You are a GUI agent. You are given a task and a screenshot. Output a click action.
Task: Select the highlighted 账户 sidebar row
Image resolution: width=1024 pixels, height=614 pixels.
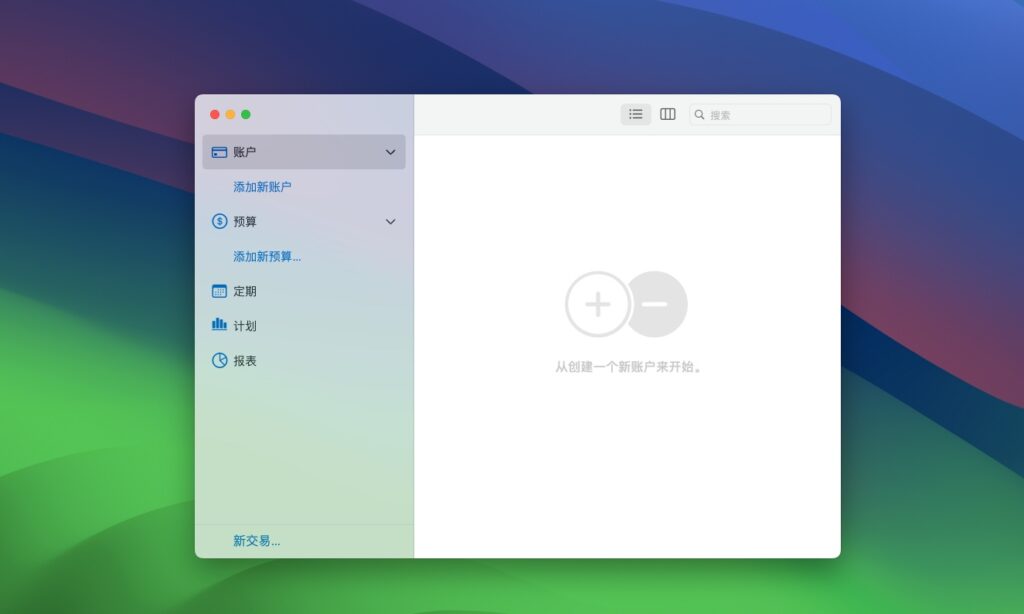click(300, 152)
